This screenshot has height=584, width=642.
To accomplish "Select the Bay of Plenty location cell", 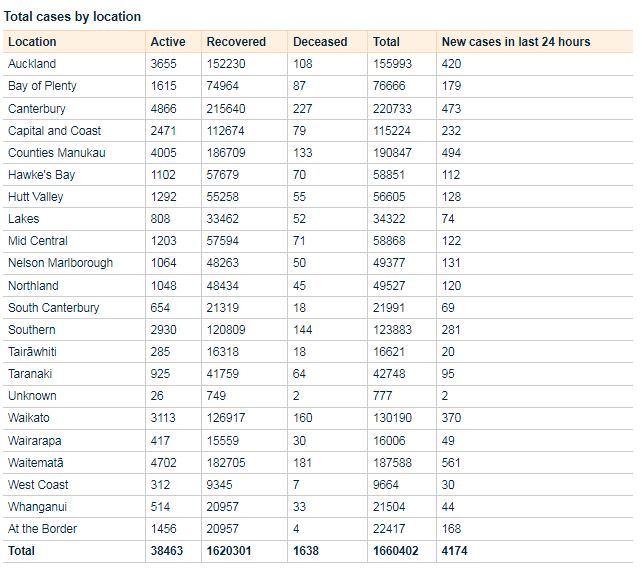I will [42, 86].
